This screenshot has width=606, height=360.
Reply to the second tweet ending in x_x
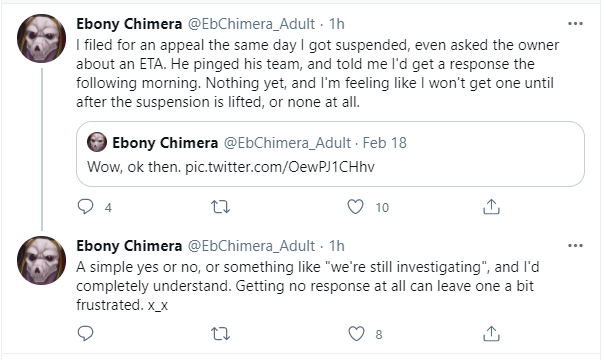point(85,333)
